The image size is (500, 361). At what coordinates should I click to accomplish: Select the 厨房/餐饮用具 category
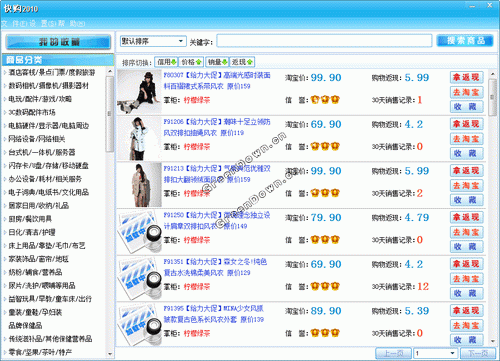(30, 219)
